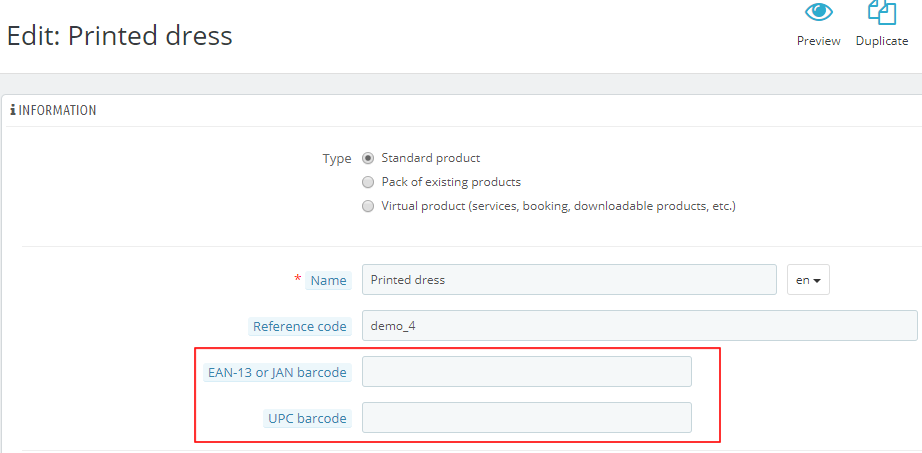Select the Standard product radio button
The height and width of the screenshot is (453, 922).
pos(368,158)
